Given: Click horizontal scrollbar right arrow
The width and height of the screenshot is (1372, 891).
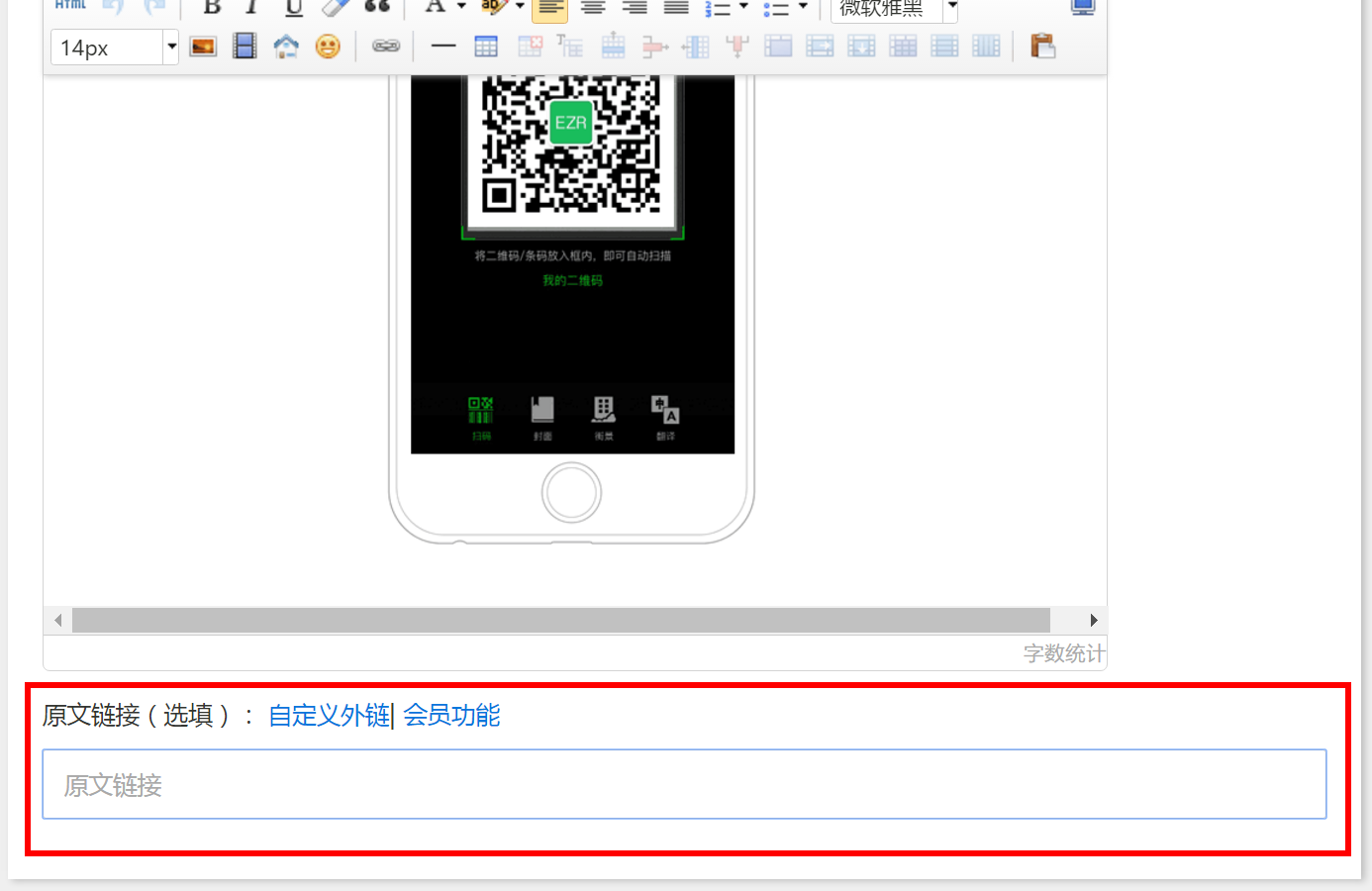Looking at the screenshot, I should pyautogui.click(x=1093, y=621).
